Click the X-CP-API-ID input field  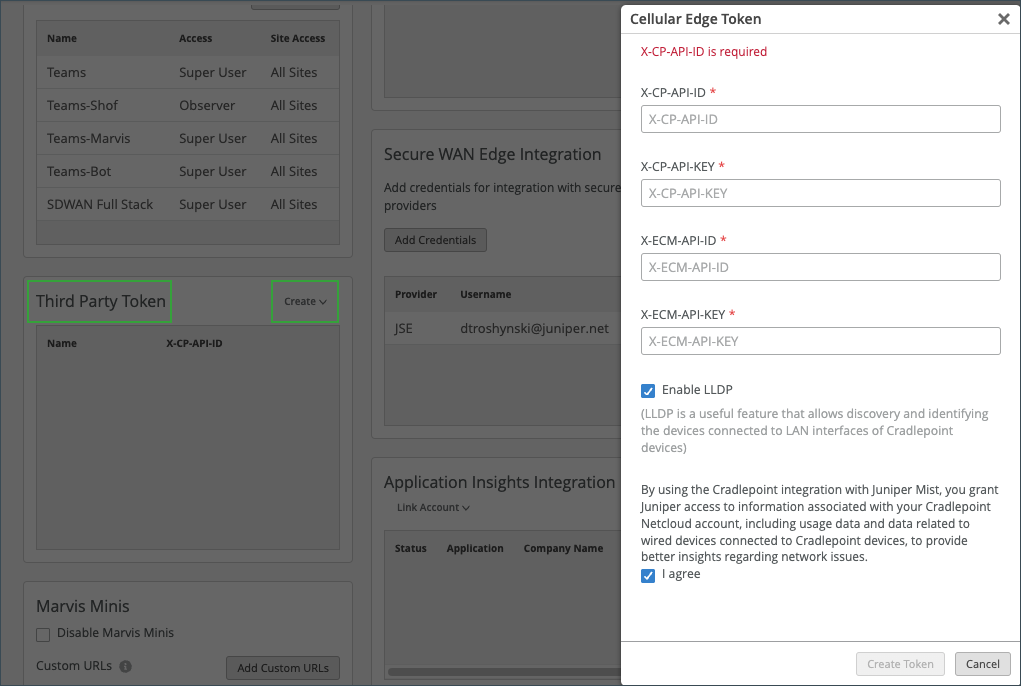[820, 119]
